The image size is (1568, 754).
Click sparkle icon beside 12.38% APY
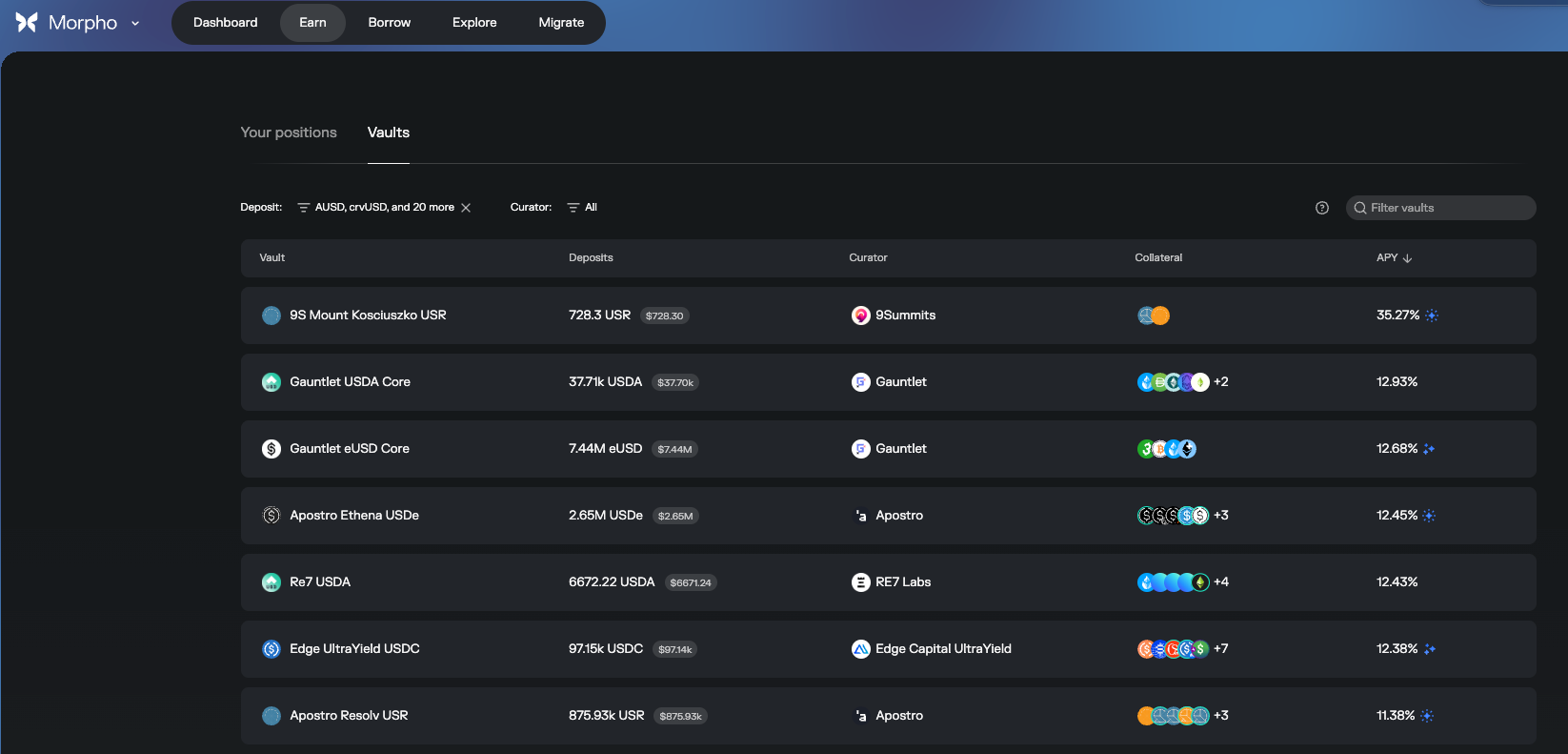click(1429, 649)
